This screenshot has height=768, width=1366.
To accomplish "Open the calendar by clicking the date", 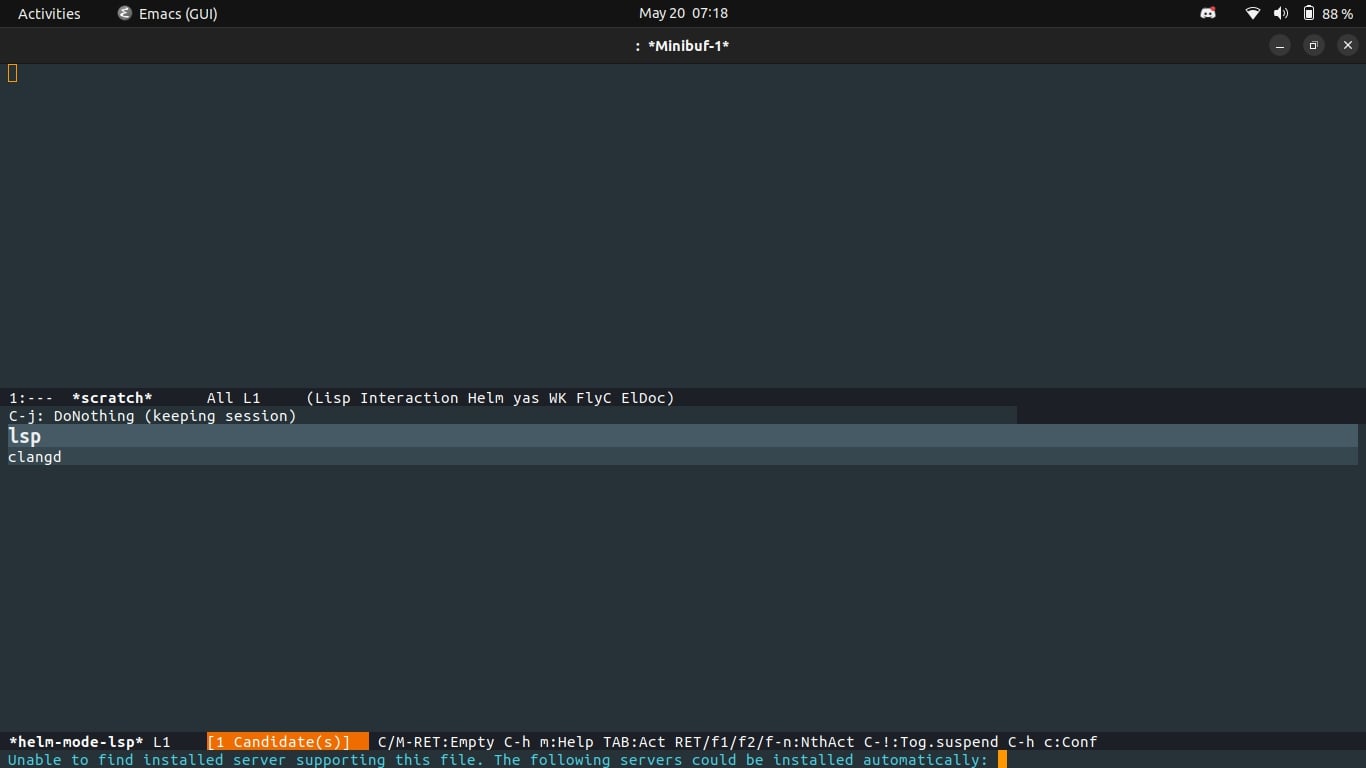I will click(x=684, y=13).
